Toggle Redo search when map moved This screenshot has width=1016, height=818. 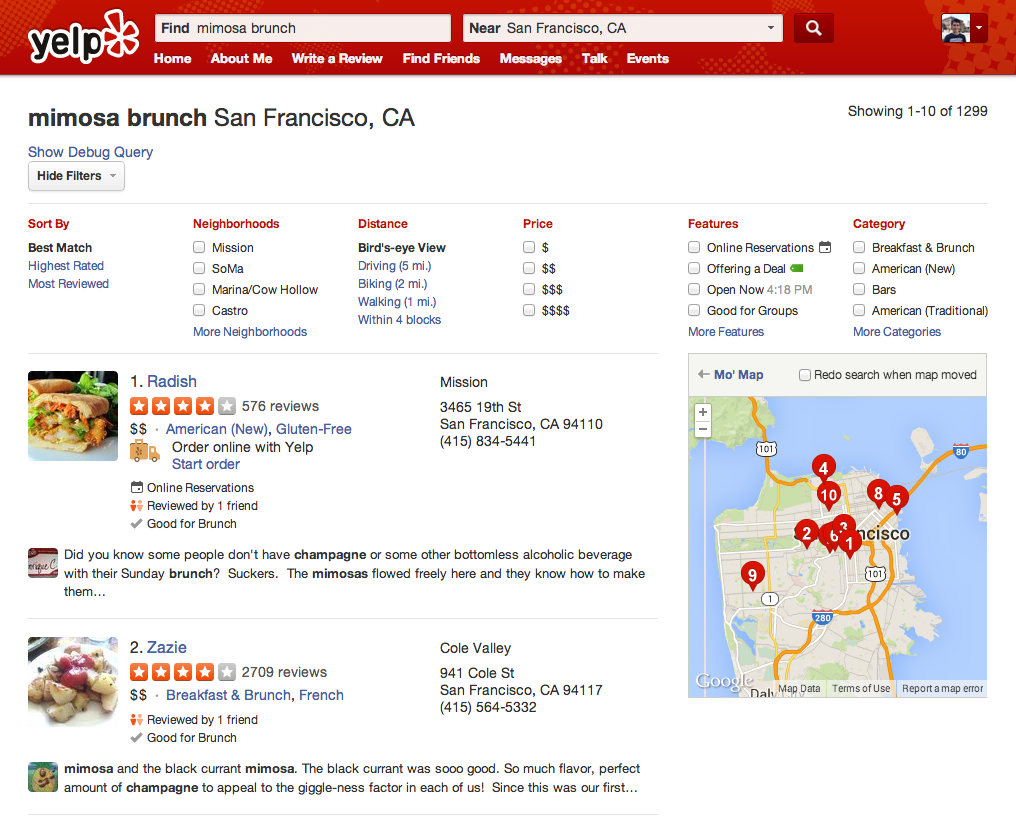pyautogui.click(x=805, y=375)
